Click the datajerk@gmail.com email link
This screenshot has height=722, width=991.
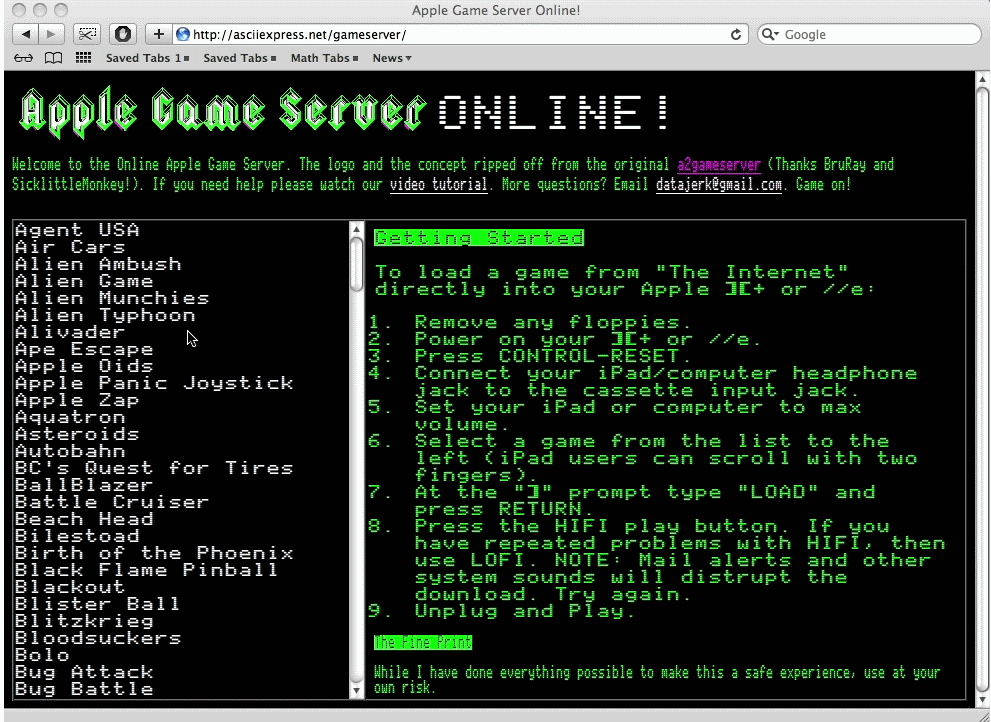(x=719, y=185)
